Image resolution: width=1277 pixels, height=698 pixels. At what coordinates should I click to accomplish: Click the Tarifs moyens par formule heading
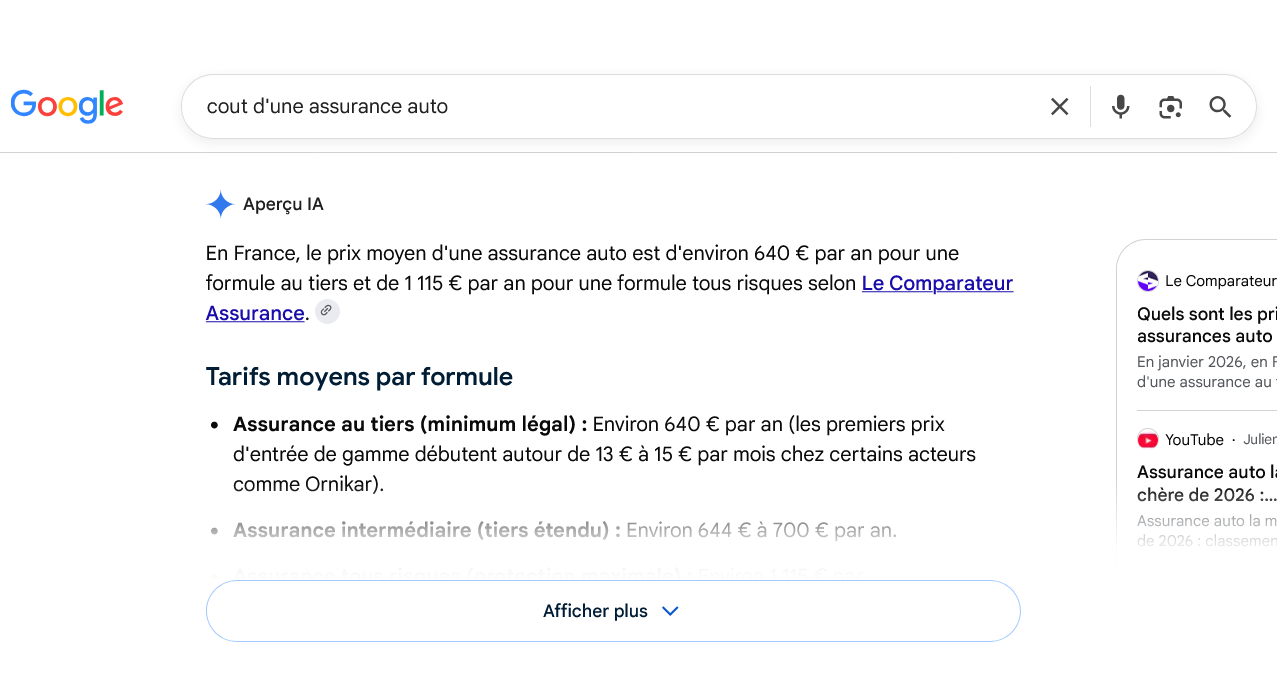[x=359, y=377]
